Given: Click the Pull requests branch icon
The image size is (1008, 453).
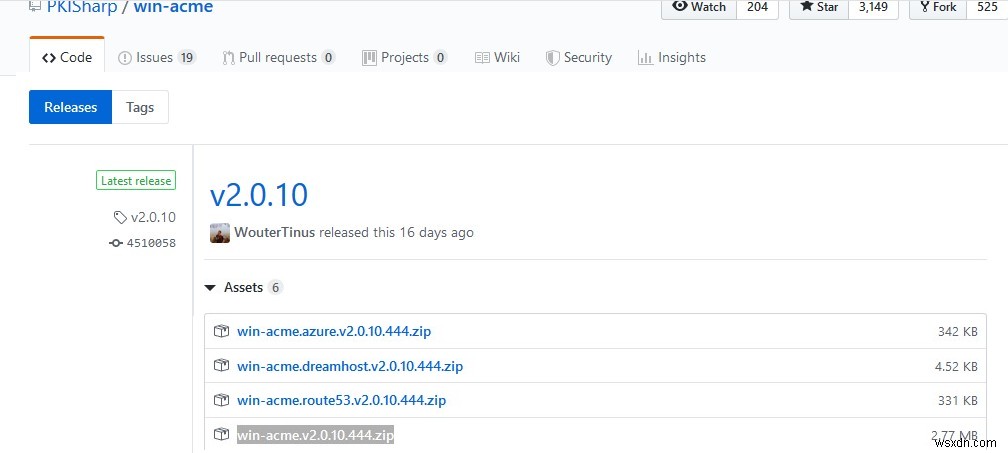Looking at the screenshot, I should tap(228, 58).
